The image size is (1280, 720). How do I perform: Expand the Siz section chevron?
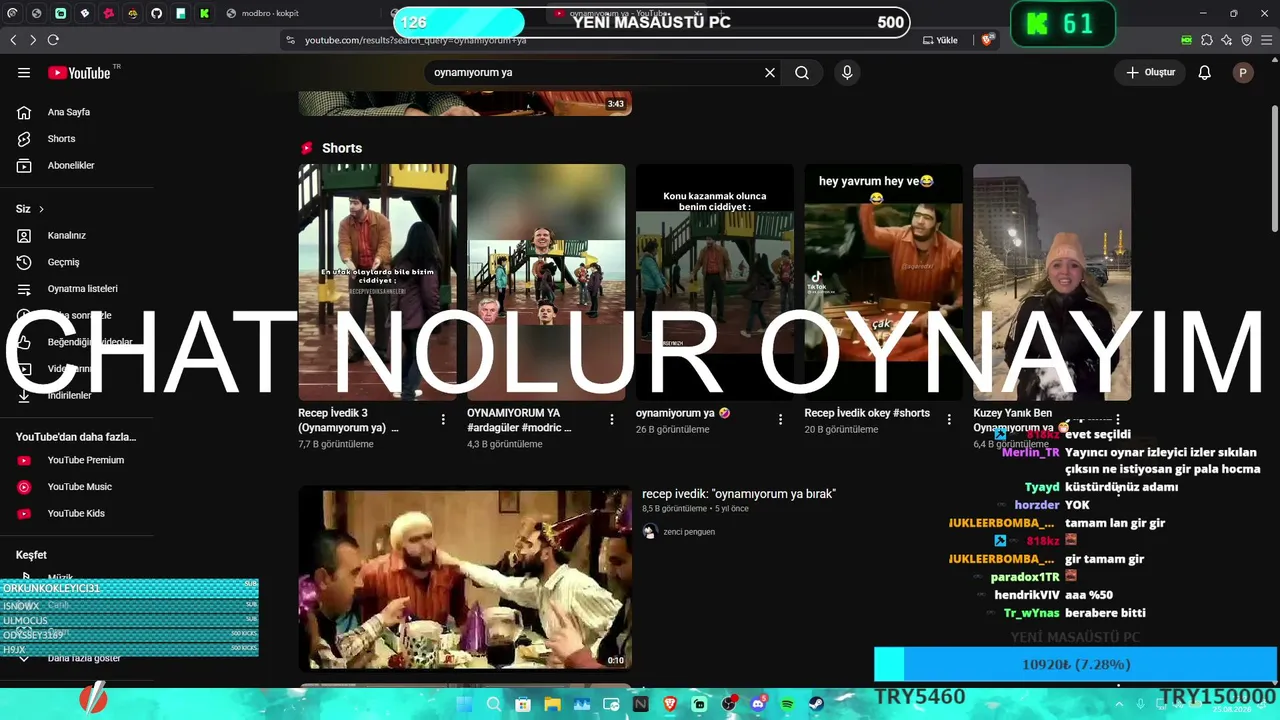coord(41,209)
